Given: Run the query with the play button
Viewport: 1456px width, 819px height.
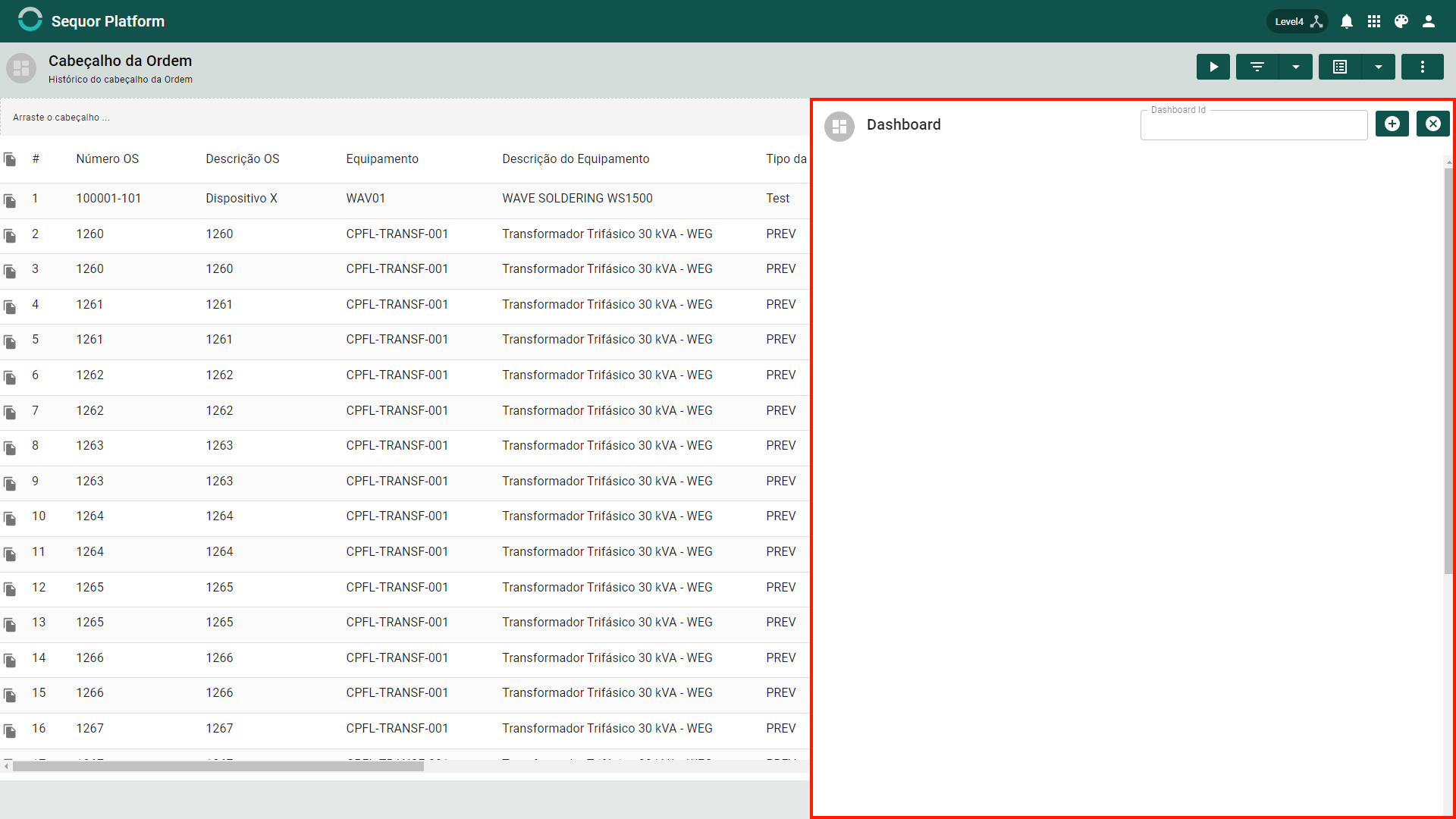Looking at the screenshot, I should 1213,67.
